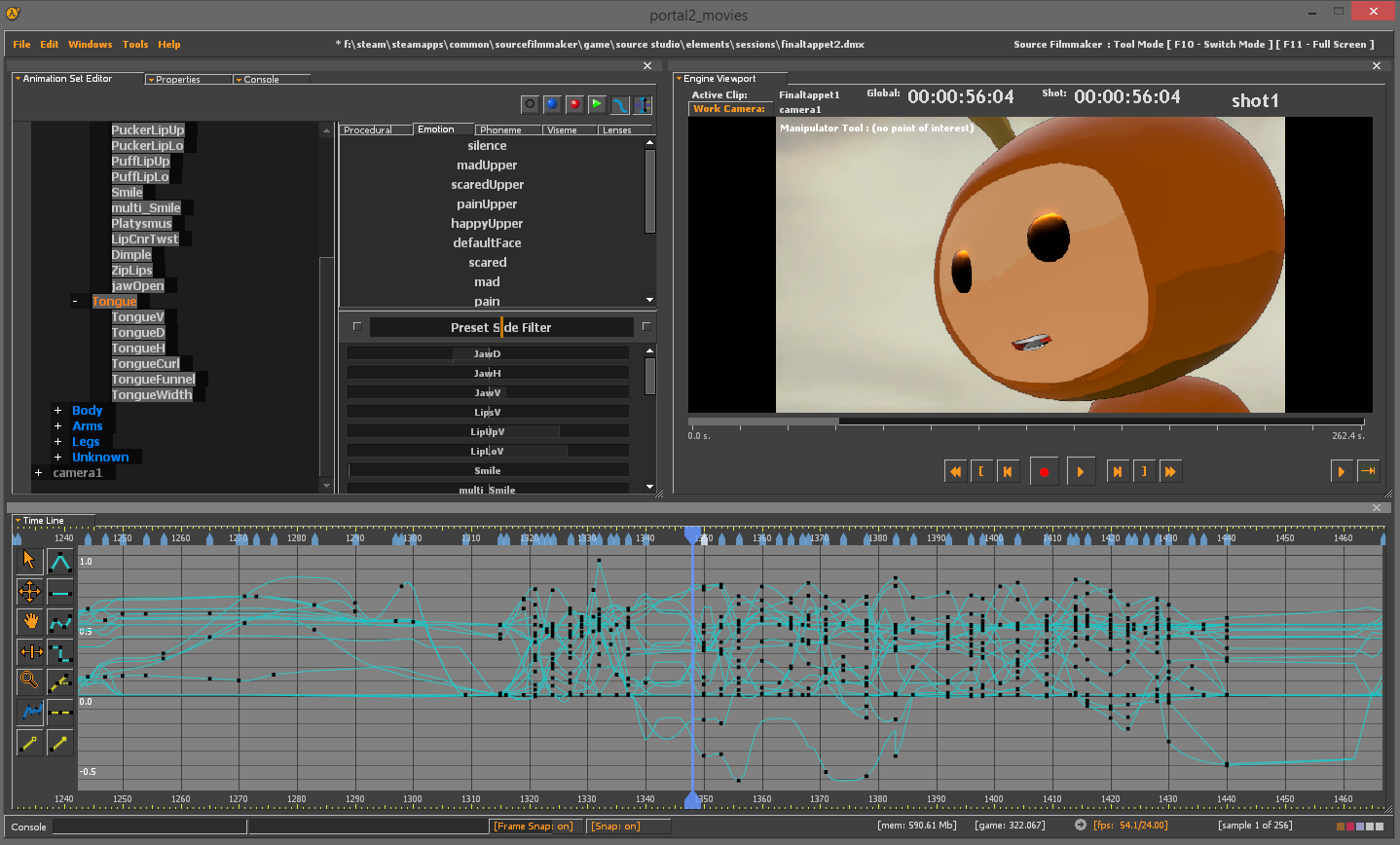The image size is (1400, 845).
Task: Activate the magnifying glass zoom tool
Action: click(x=29, y=680)
